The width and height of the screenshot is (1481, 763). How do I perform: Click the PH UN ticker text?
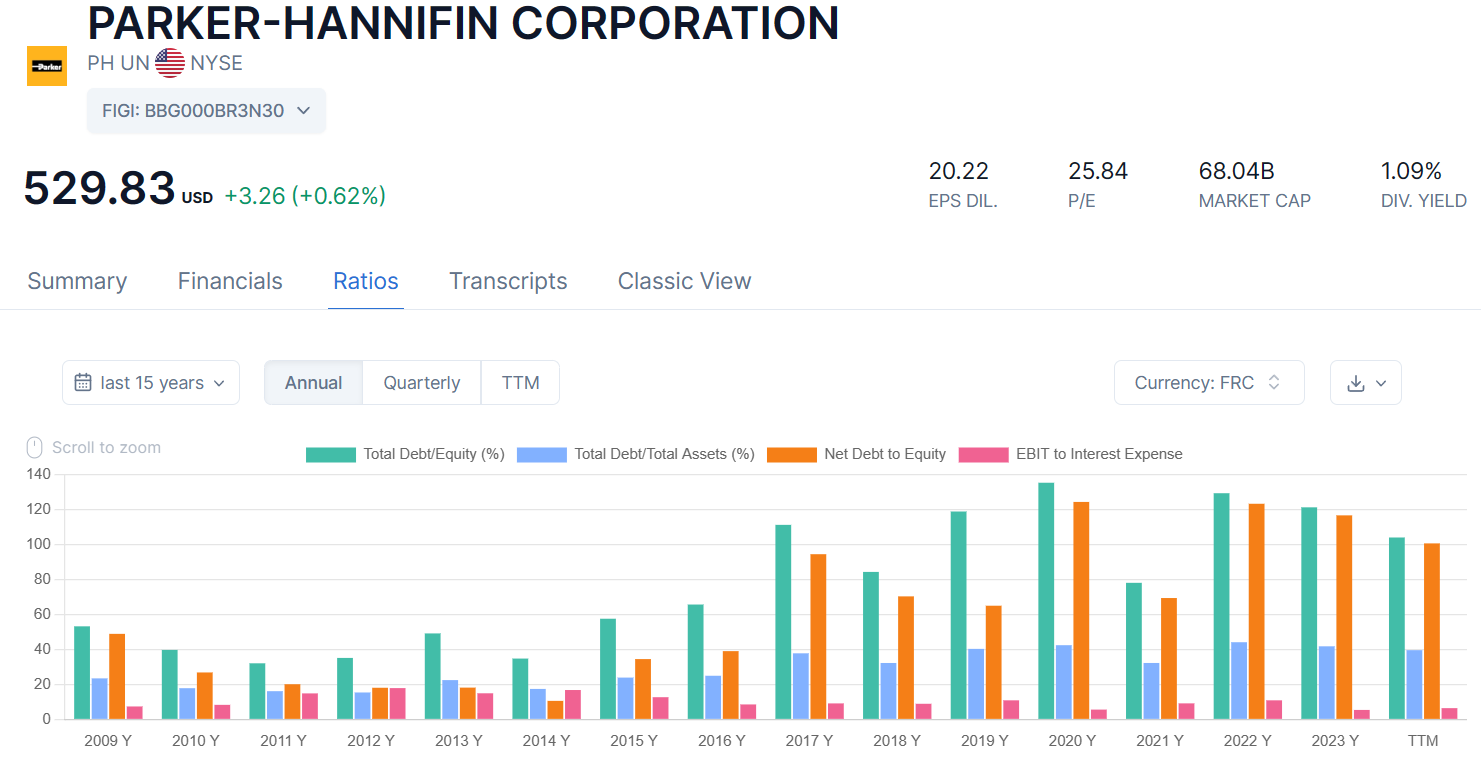point(118,63)
